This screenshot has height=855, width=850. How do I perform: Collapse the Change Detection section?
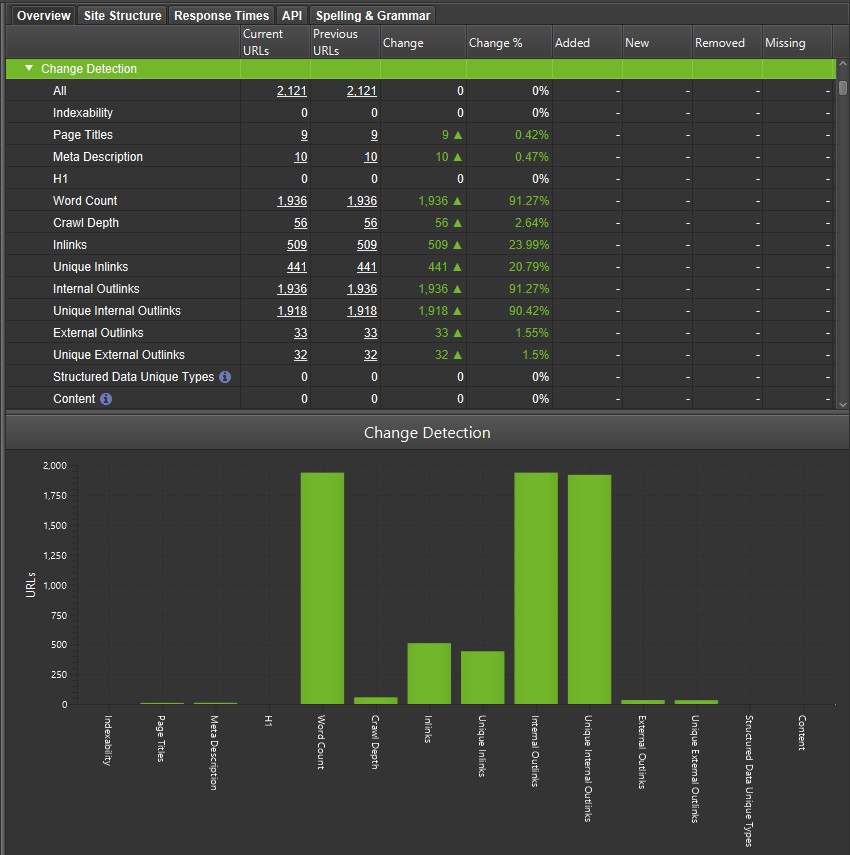[x=29, y=69]
